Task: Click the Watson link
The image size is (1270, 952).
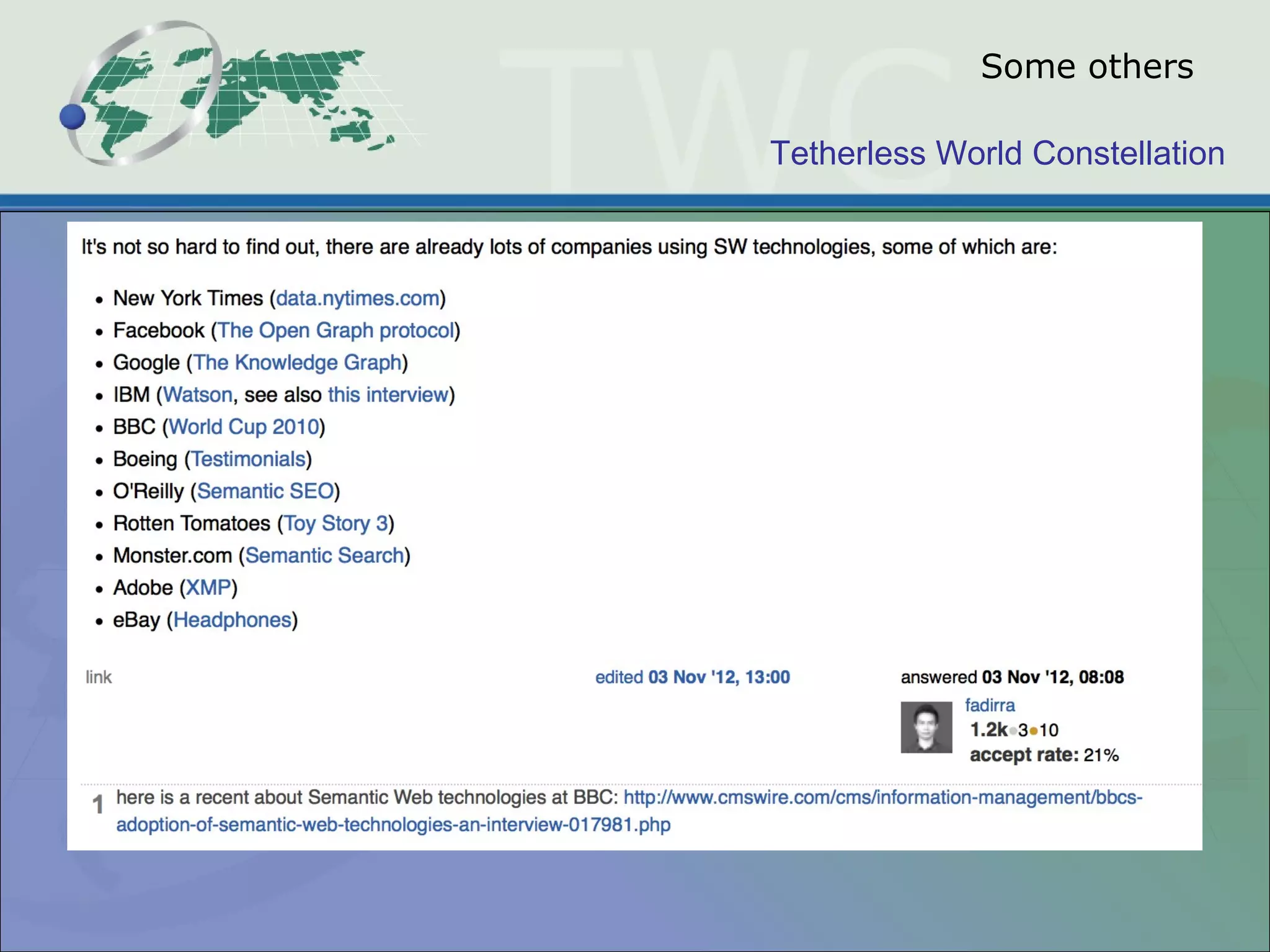Action: [198, 395]
